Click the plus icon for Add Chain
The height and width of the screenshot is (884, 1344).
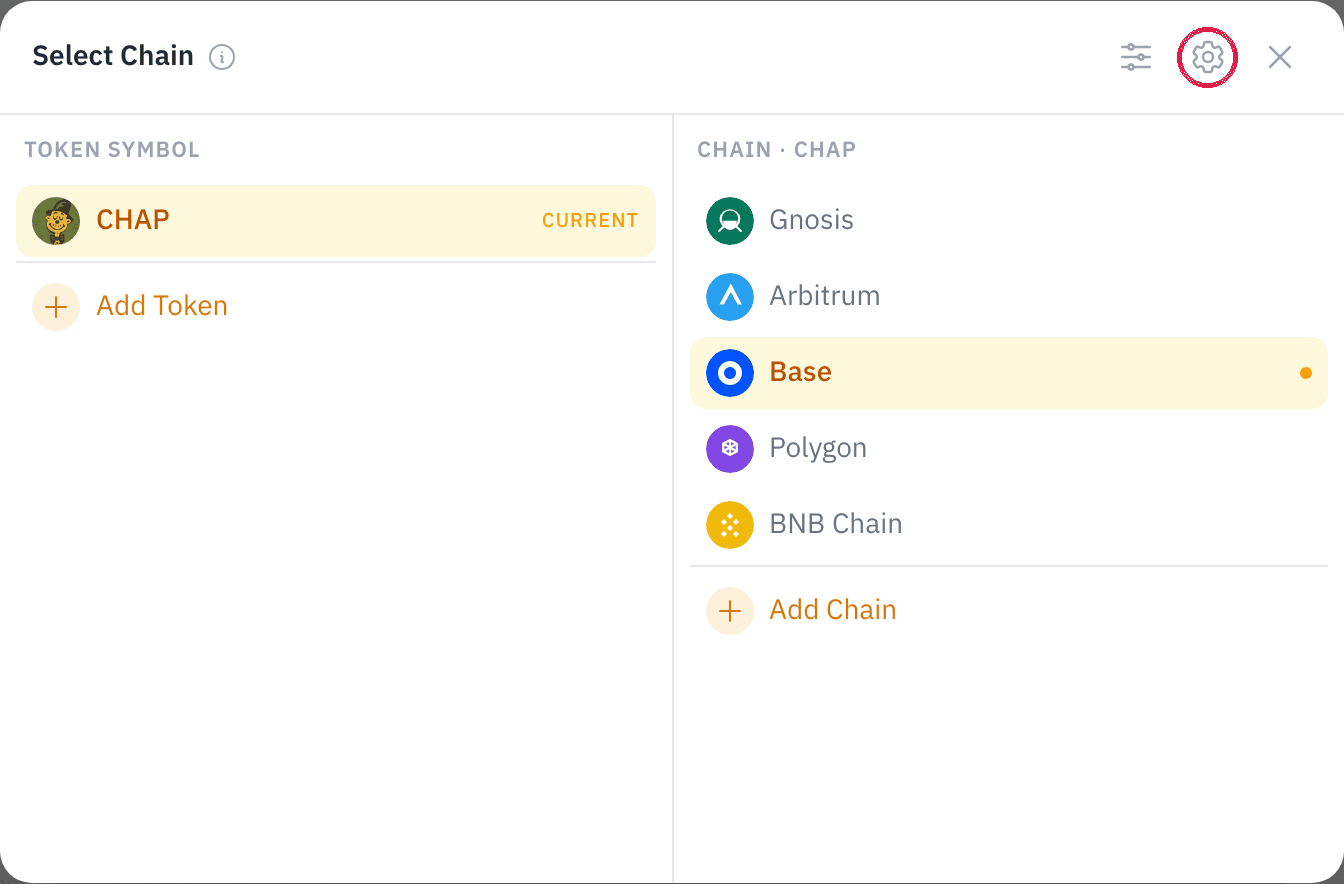click(730, 611)
